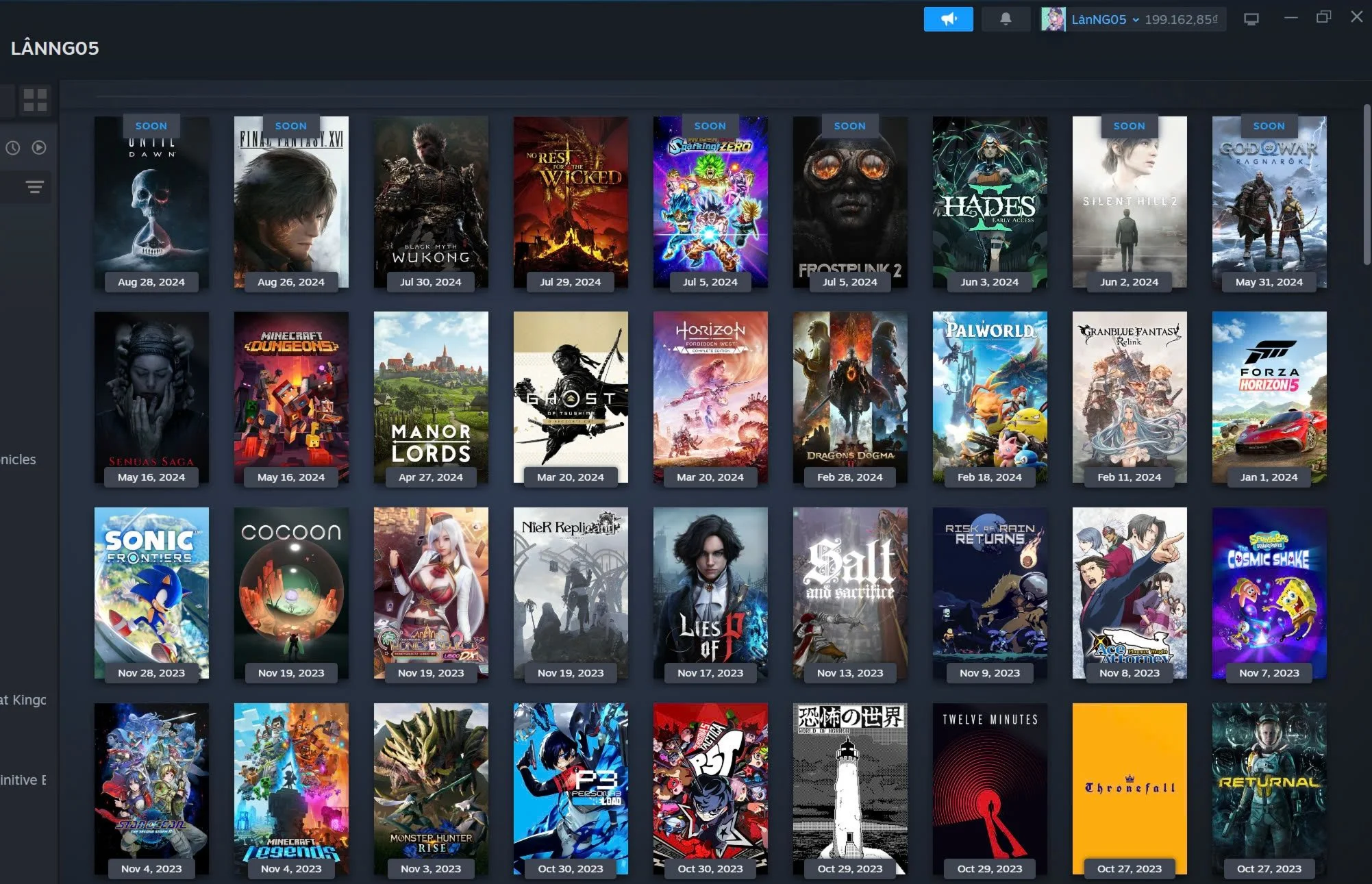Image resolution: width=1372 pixels, height=884 pixels.
Task: Select Dragon's Dogma cover
Action: pyautogui.click(x=850, y=397)
